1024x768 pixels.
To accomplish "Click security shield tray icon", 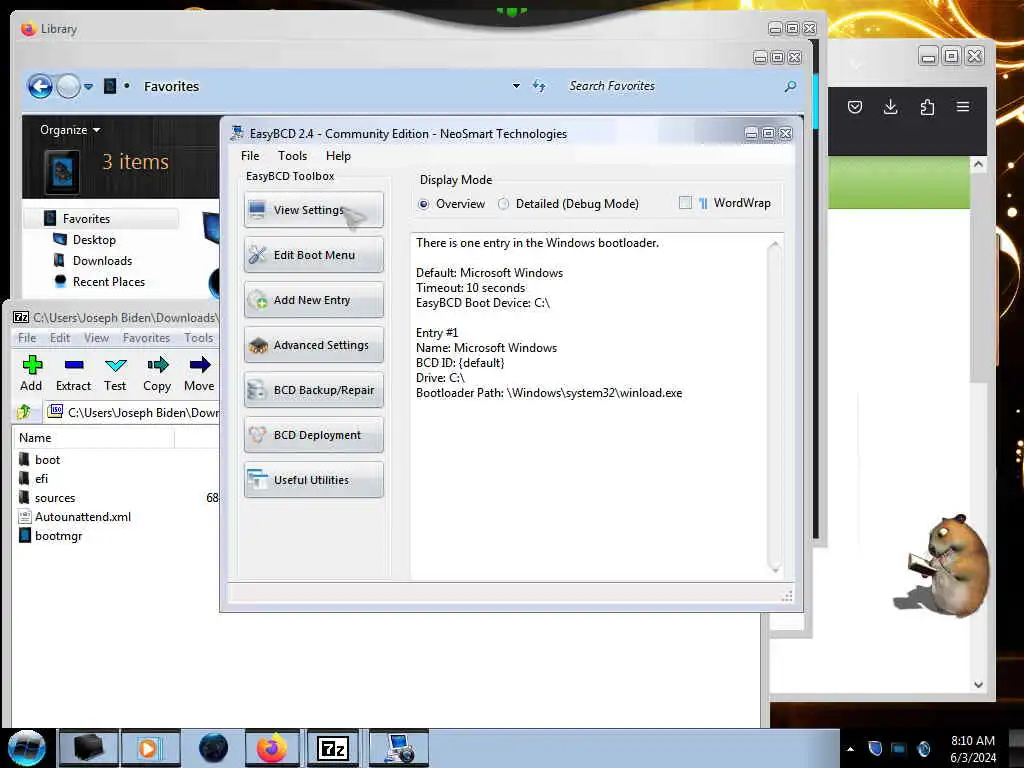I will [x=875, y=748].
